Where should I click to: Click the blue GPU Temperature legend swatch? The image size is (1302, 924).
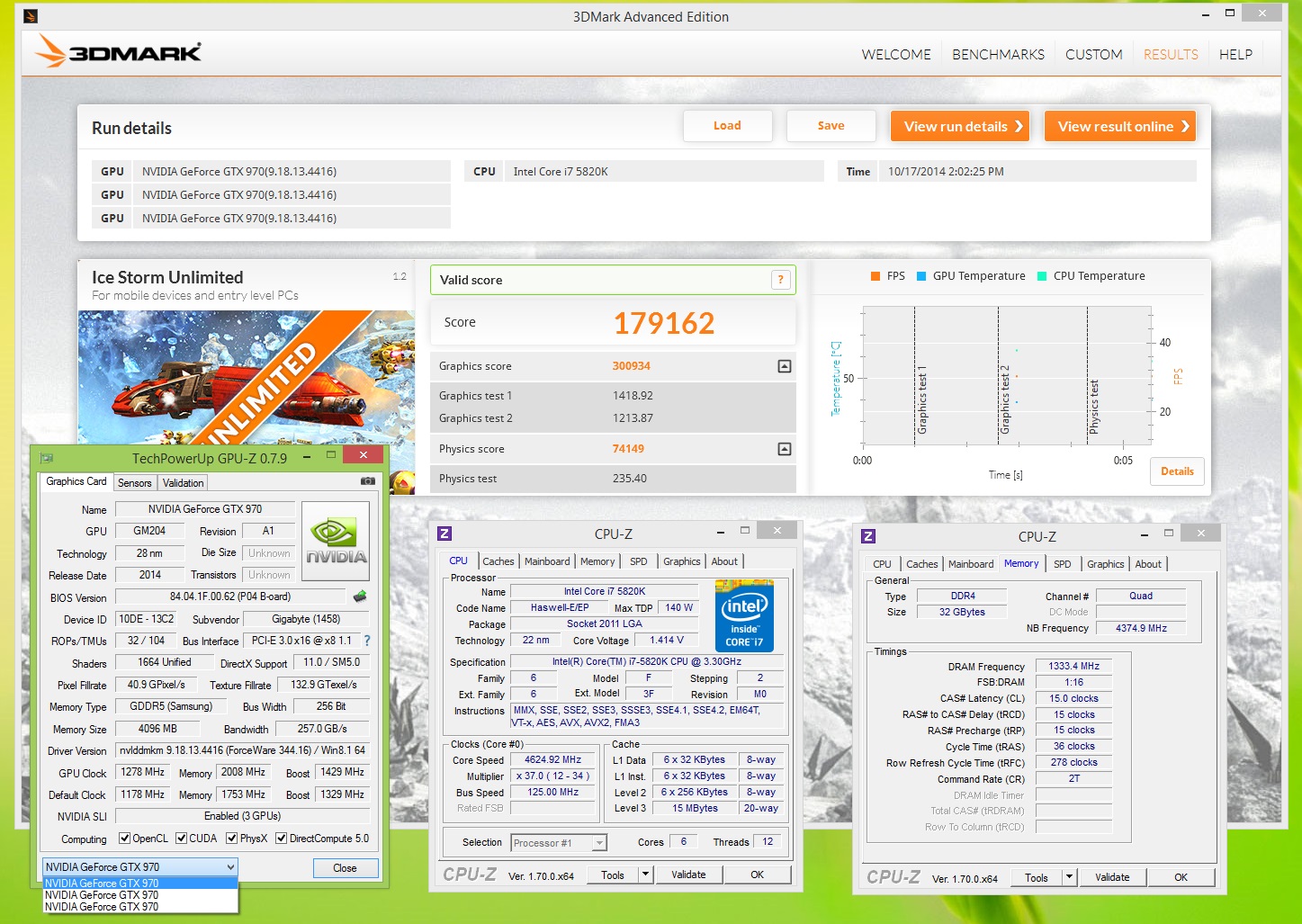[921, 276]
